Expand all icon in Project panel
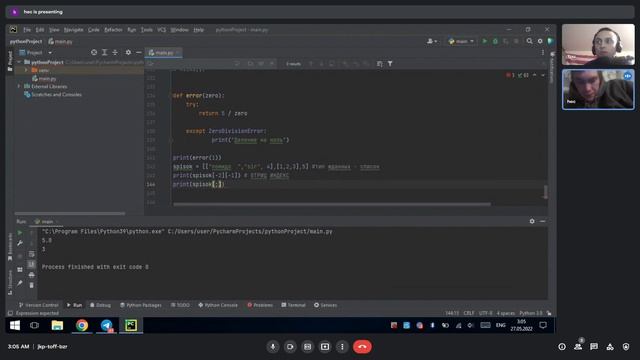This screenshot has width=640, height=360. (104, 53)
